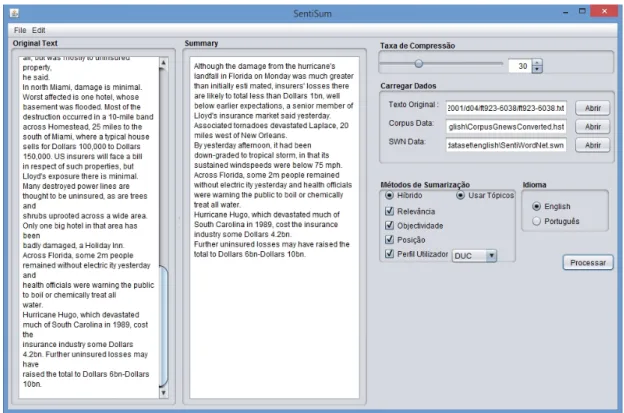Image resolution: width=624 pixels, height=413 pixels.
Task: Select the Usar Tópicos radio button
Action: [x=460, y=195]
